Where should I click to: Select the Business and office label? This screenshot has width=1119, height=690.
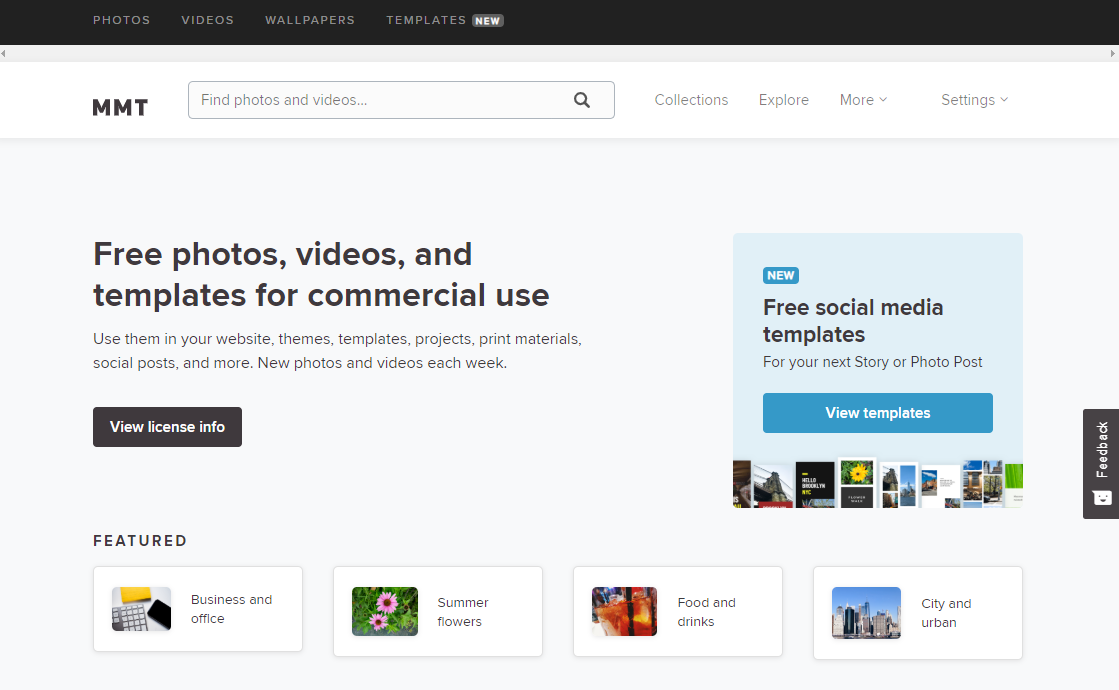231,609
